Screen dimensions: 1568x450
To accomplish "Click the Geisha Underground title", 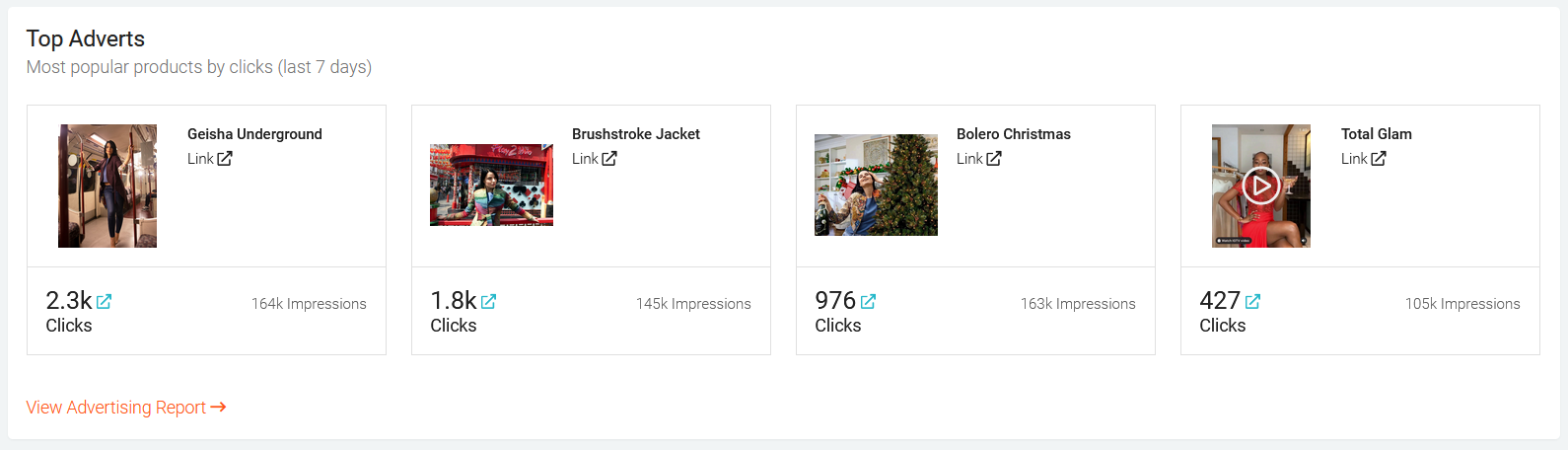I will (254, 134).
